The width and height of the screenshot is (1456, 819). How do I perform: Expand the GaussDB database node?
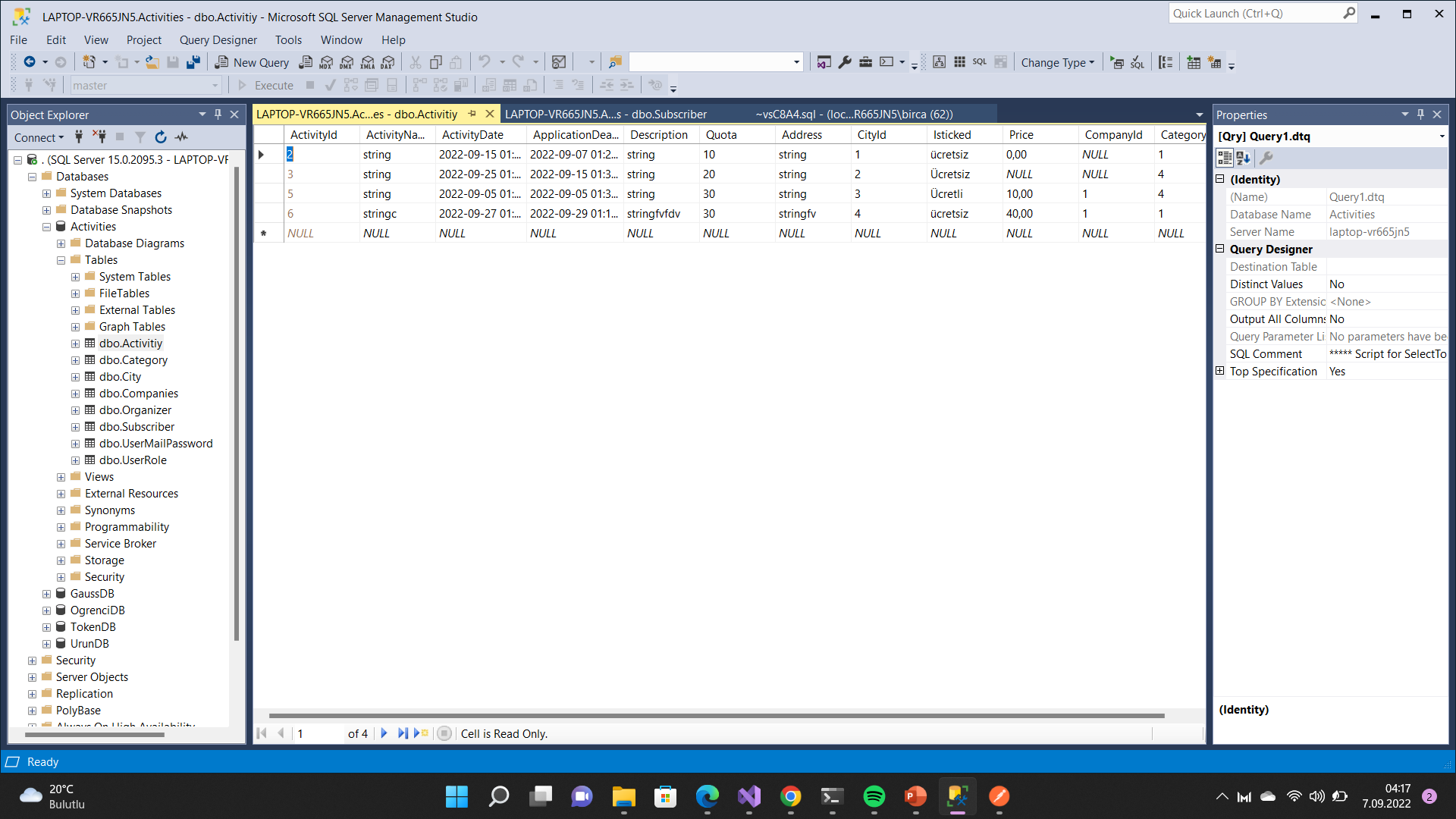click(x=46, y=594)
